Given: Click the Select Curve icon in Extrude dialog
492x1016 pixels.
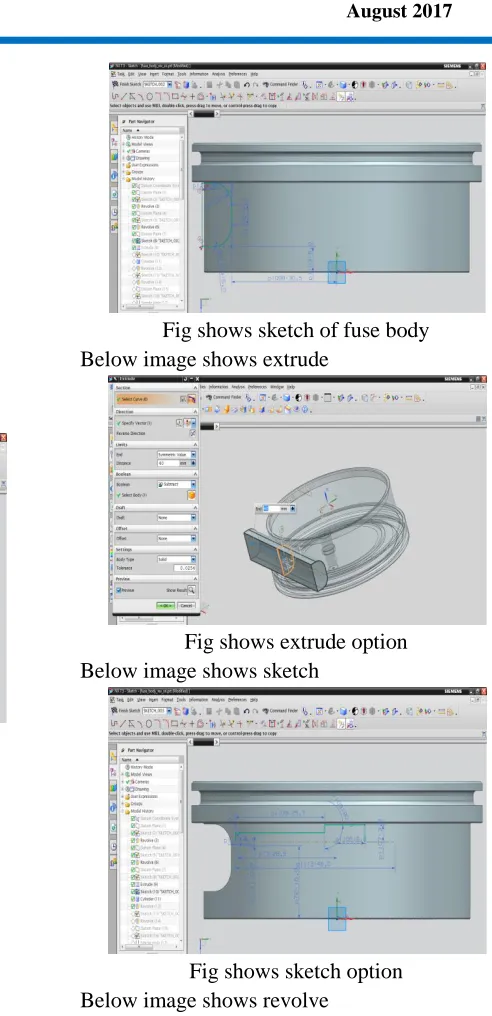Looking at the screenshot, I should tap(192, 399).
